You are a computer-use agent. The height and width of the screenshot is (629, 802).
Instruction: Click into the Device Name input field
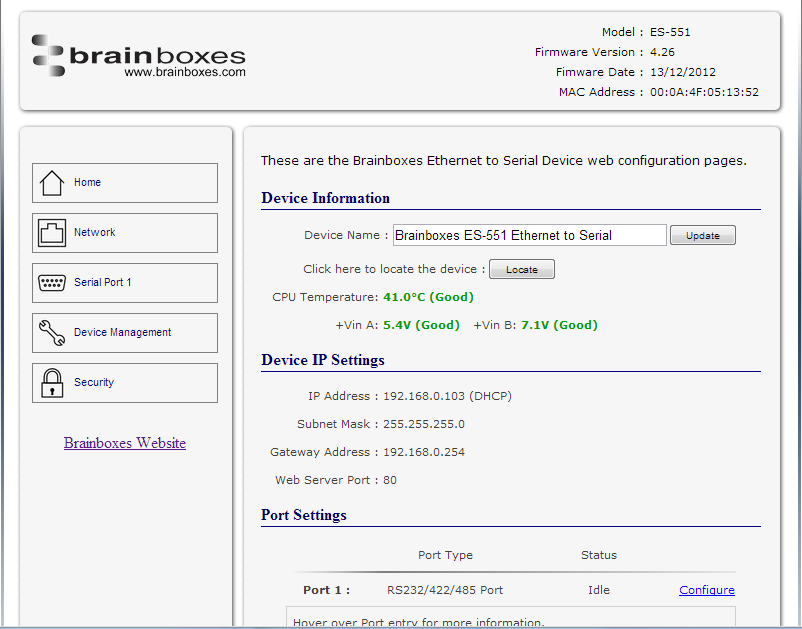(x=529, y=235)
